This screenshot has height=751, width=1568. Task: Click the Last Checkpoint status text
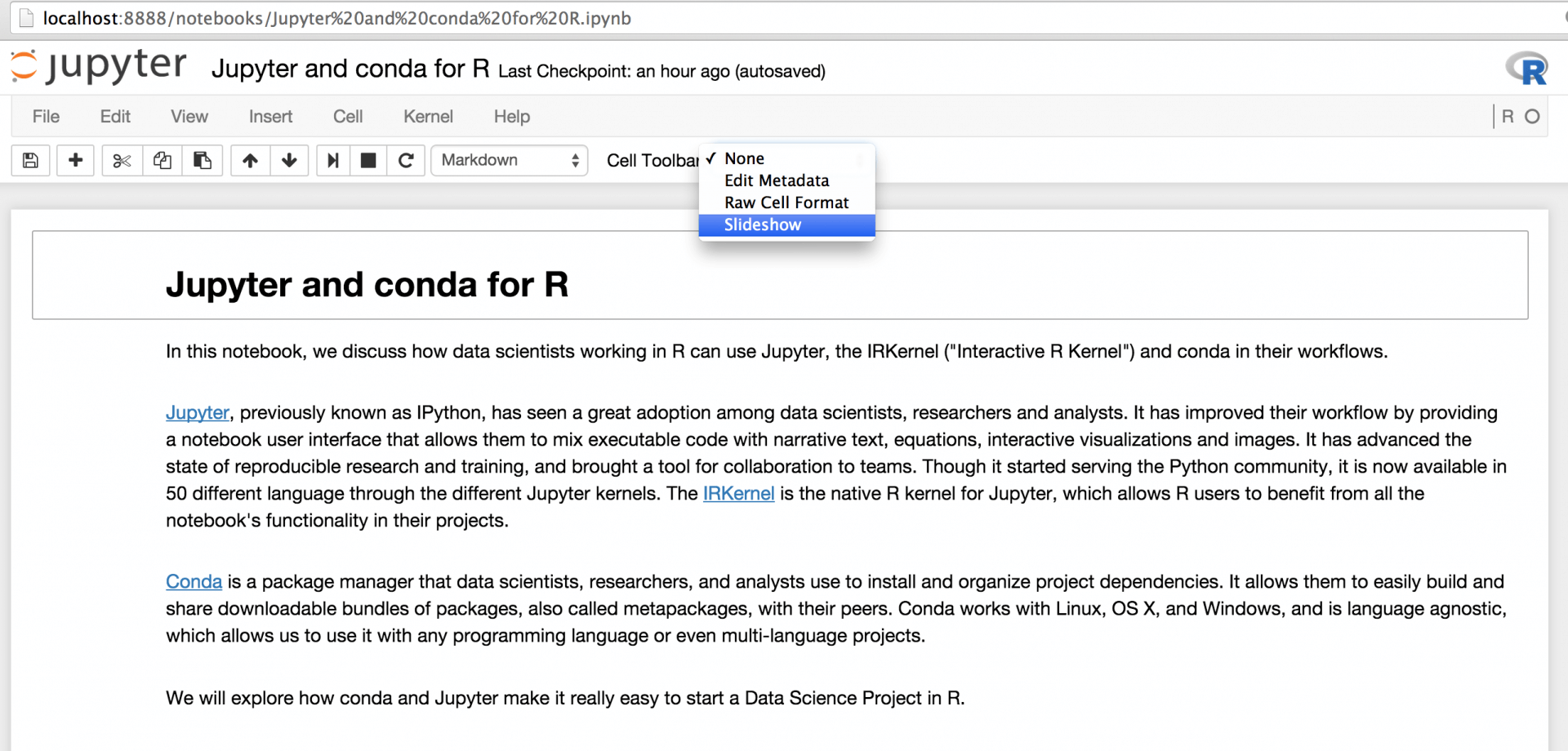click(x=661, y=72)
